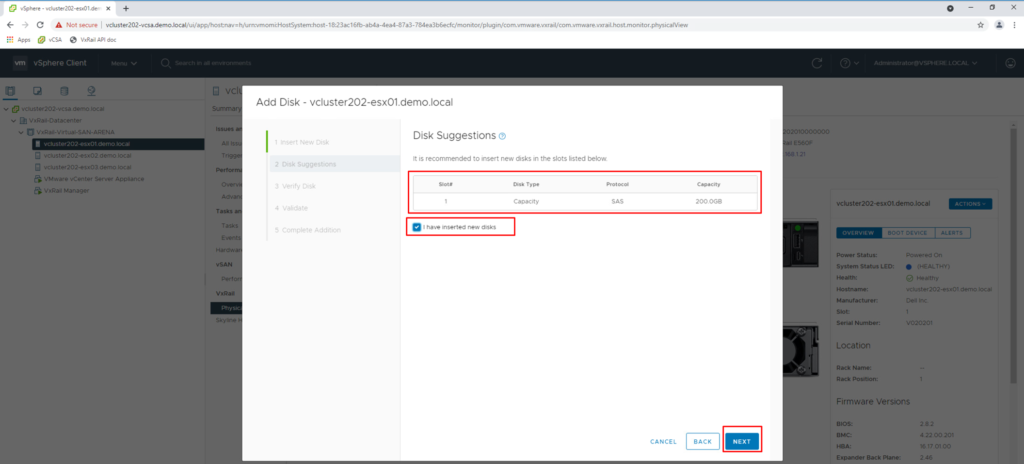Open the Apps bookmarks shortcut
The height and width of the screenshot is (464, 1024).
tap(18, 39)
